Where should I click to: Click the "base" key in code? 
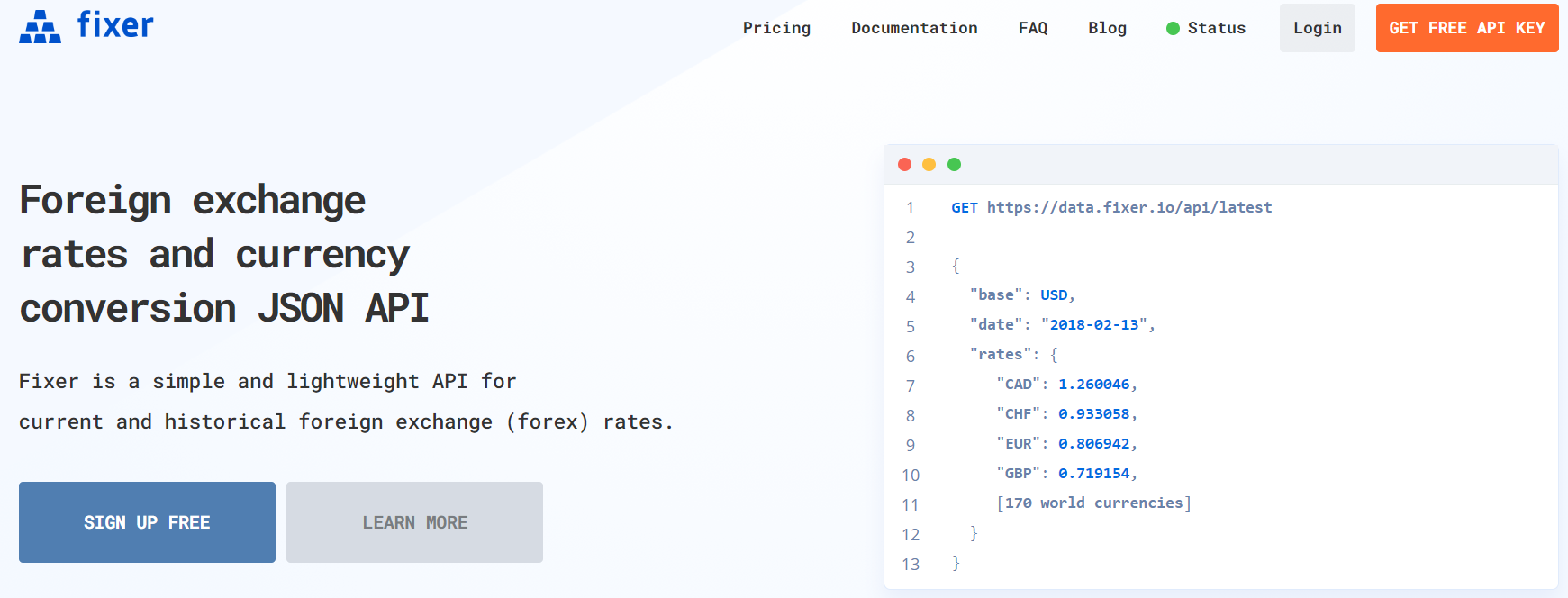coord(996,295)
